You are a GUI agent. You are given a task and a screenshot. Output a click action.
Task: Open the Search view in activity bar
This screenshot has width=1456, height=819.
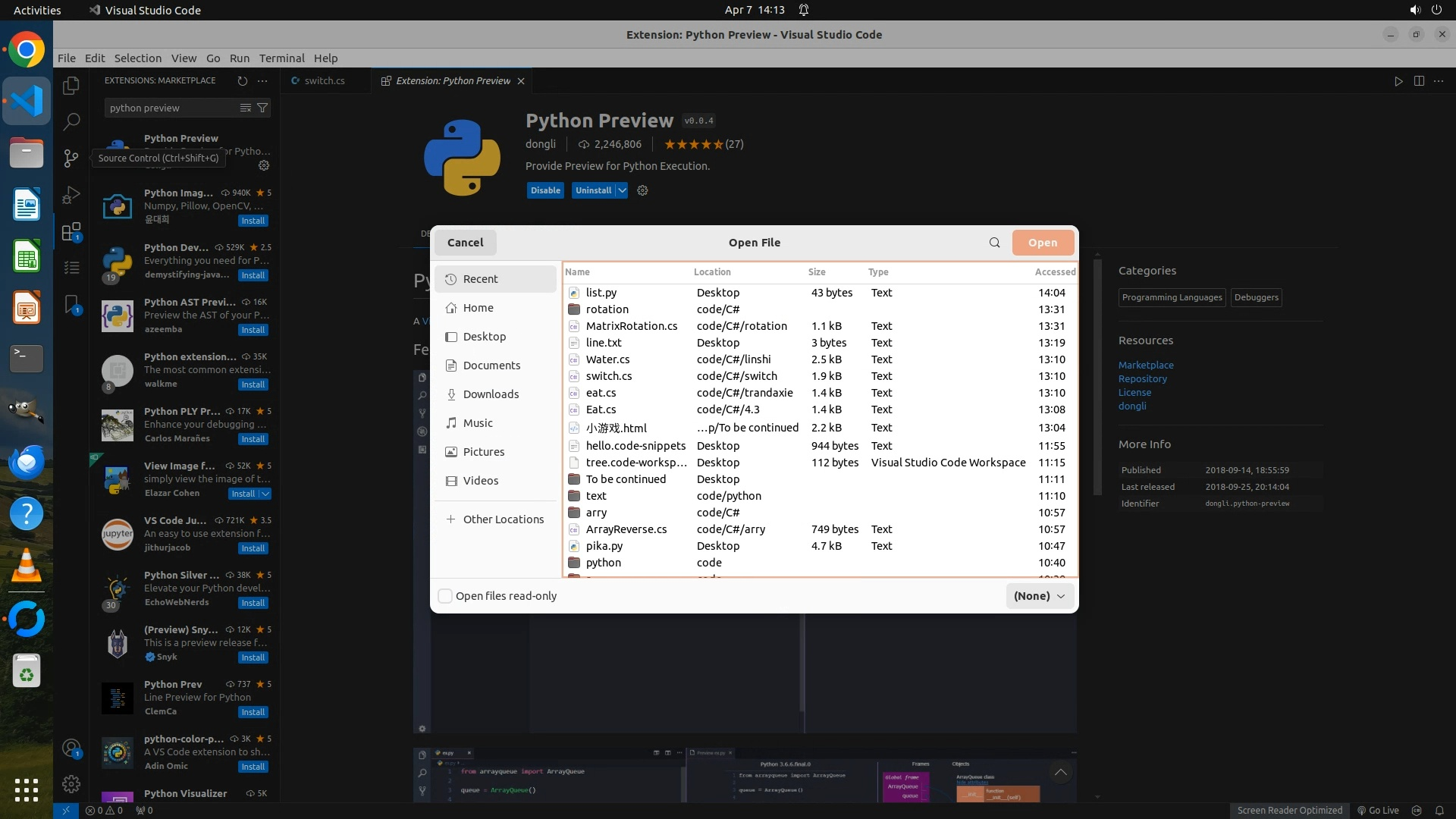pos(71,121)
